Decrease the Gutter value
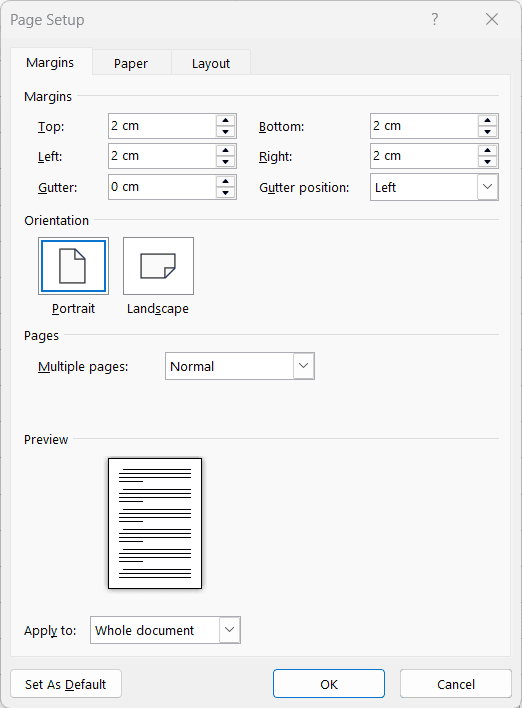The width and height of the screenshot is (522, 708). tap(225, 192)
